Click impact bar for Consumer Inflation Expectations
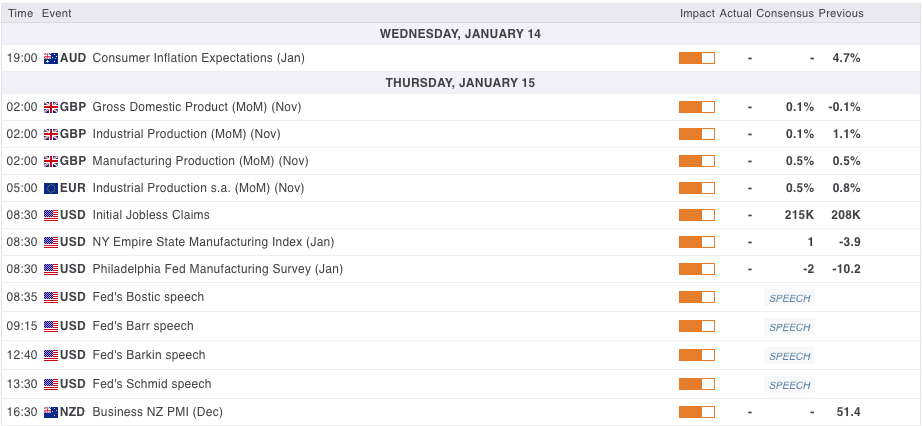 click(697, 58)
